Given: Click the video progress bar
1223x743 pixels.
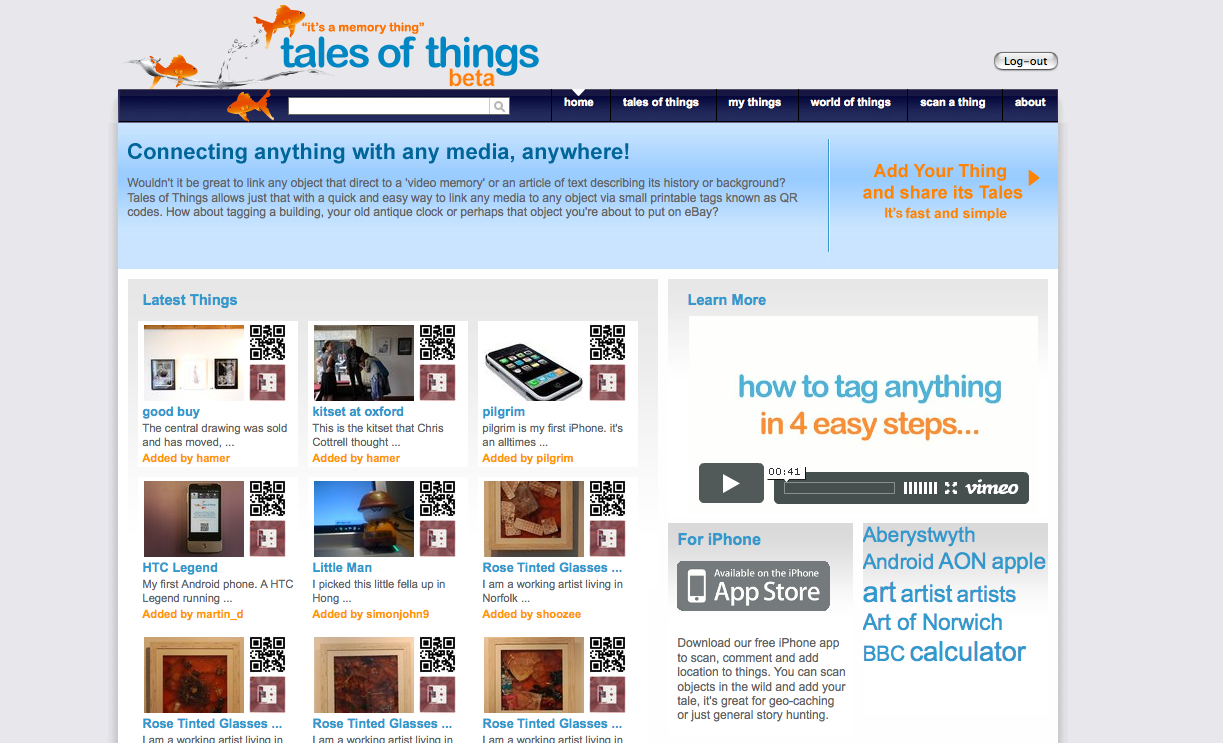Looking at the screenshot, I should [839, 488].
